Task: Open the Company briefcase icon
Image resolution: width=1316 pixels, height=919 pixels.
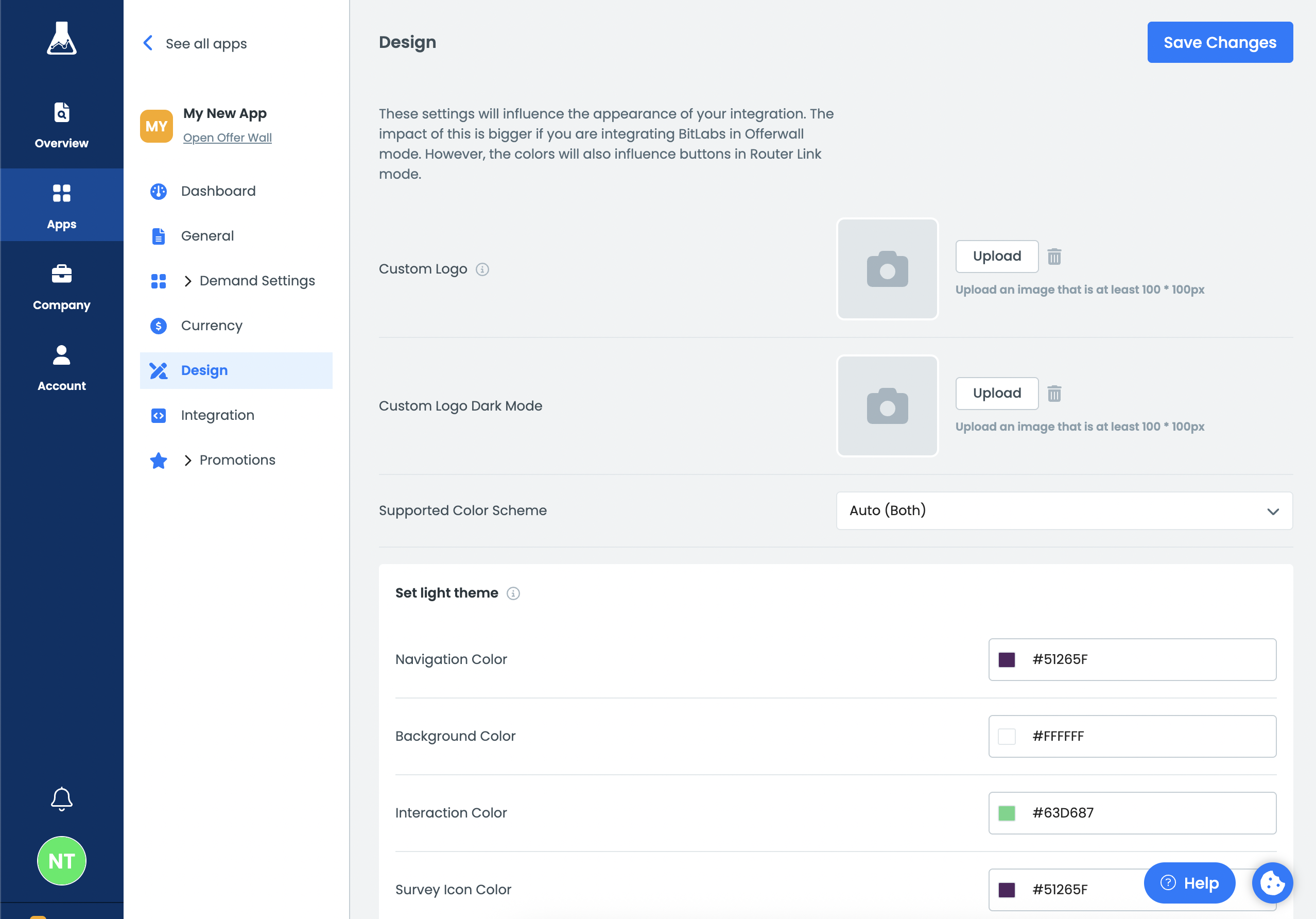Action: click(x=61, y=274)
